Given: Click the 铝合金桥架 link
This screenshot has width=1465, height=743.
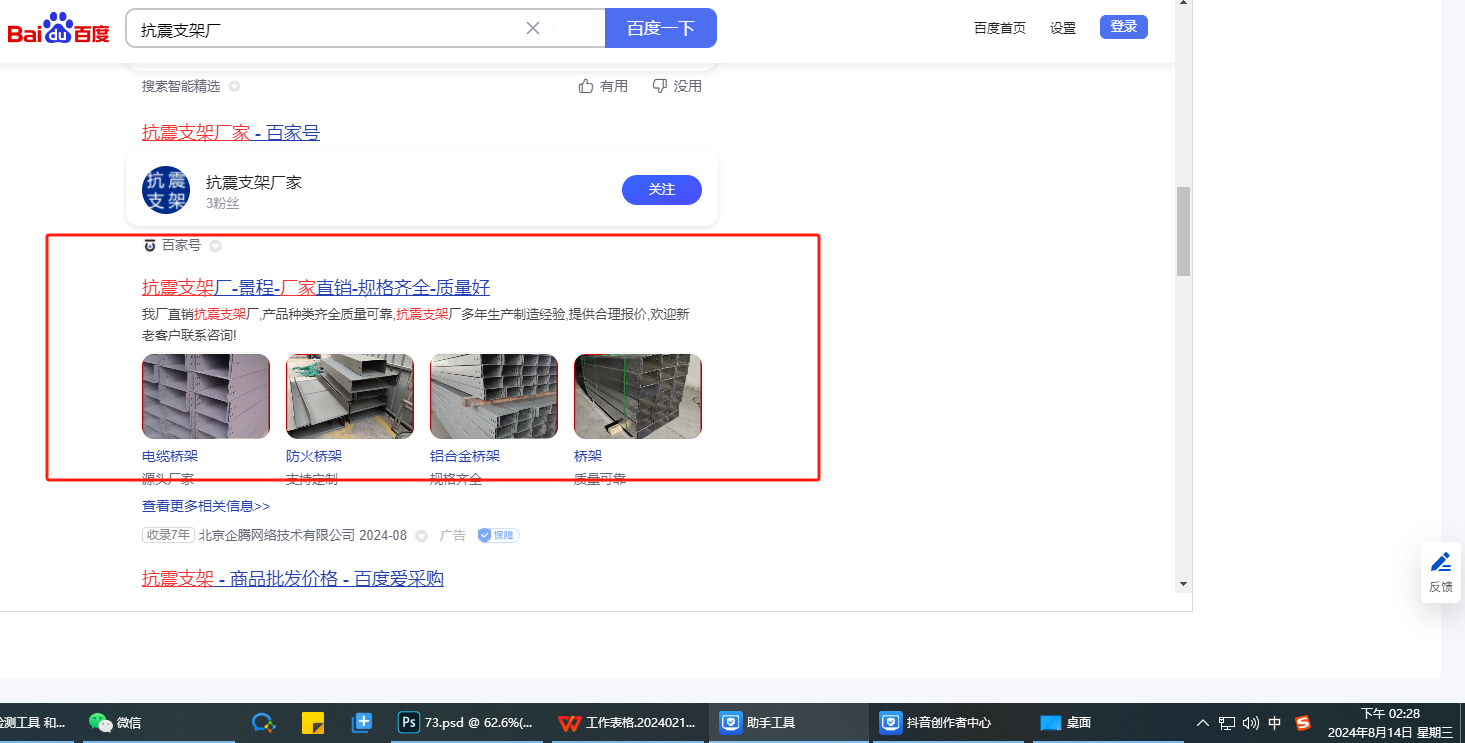Looking at the screenshot, I should click(x=465, y=456).
